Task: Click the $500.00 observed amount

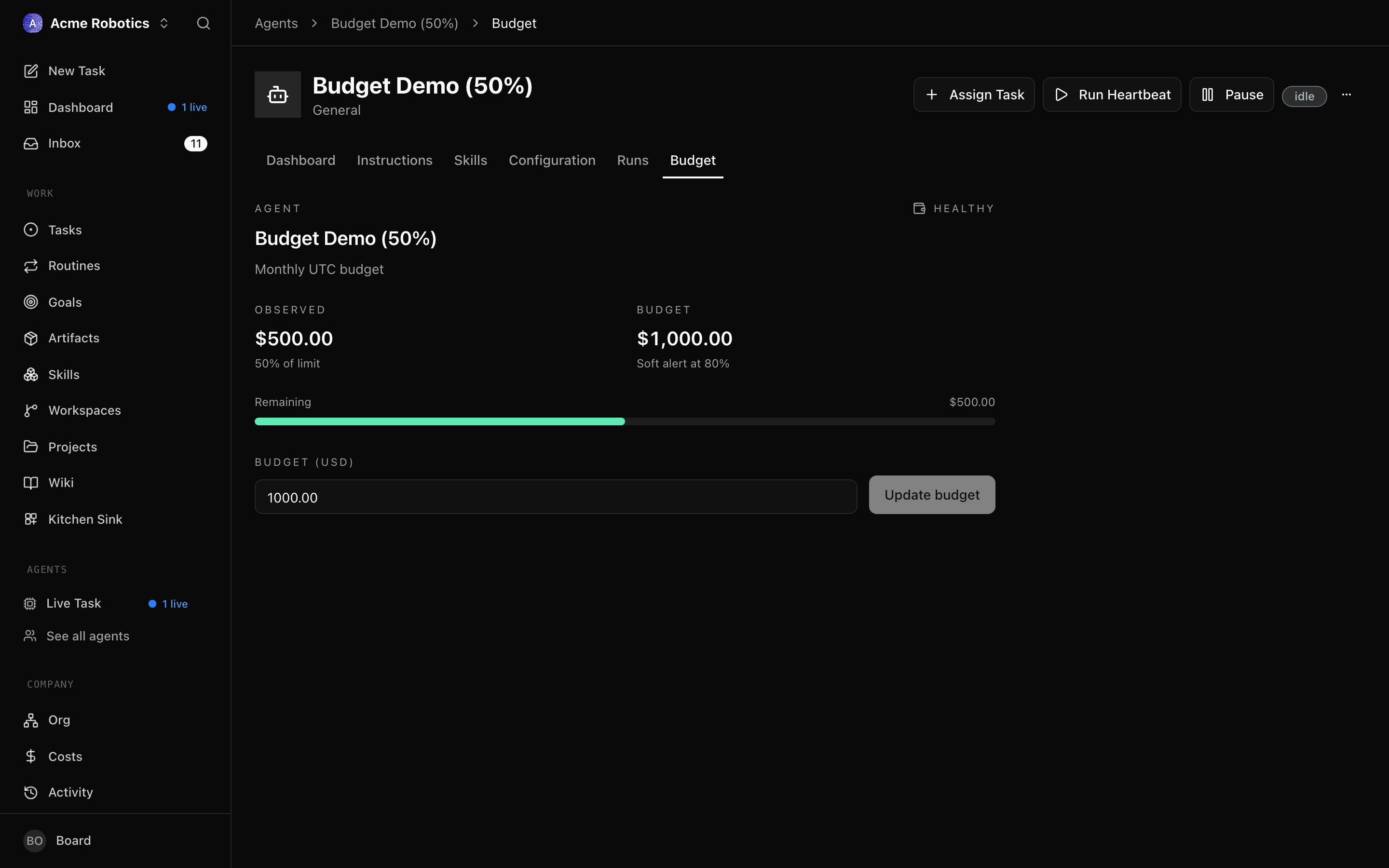Action: 294,339
